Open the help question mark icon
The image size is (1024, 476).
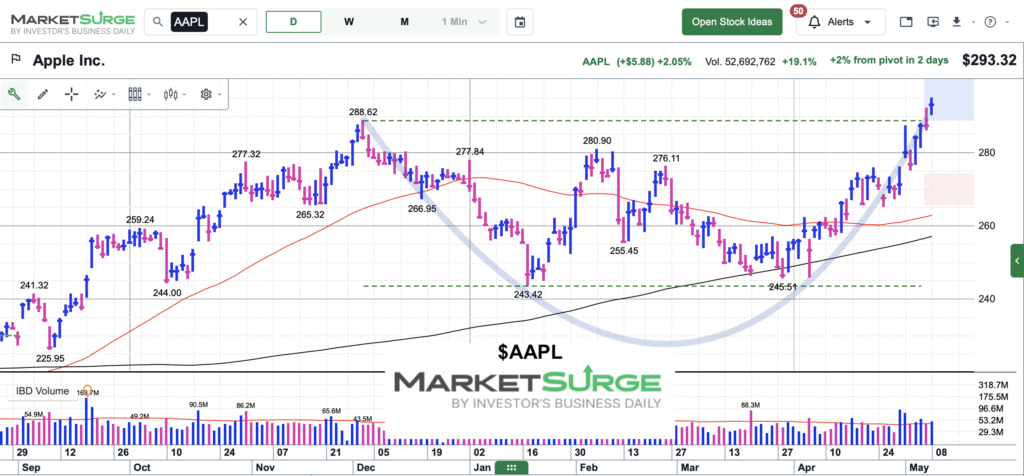pyautogui.click(x=990, y=22)
